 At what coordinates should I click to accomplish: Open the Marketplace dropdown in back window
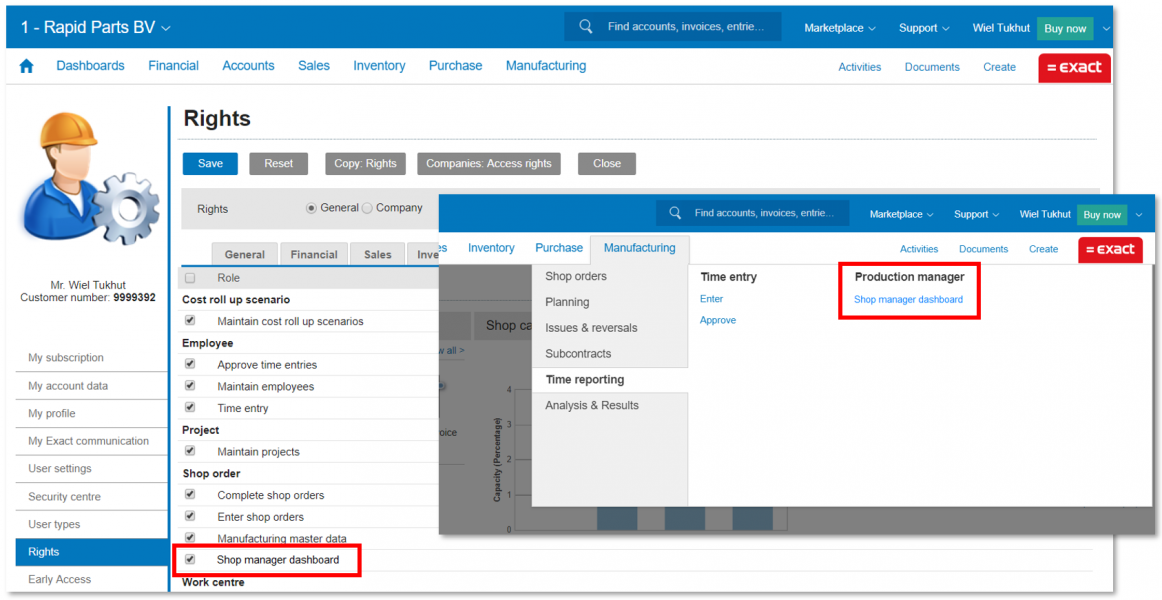tap(839, 28)
